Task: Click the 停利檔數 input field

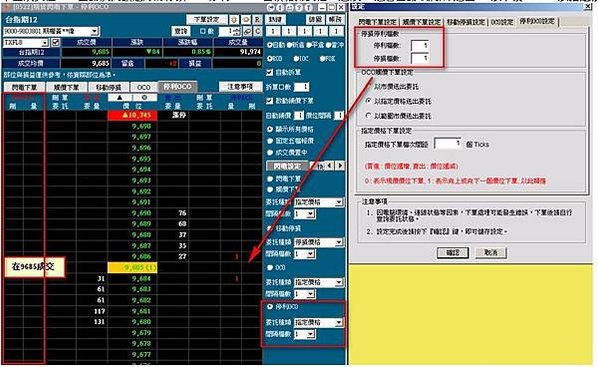Action: [420, 45]
